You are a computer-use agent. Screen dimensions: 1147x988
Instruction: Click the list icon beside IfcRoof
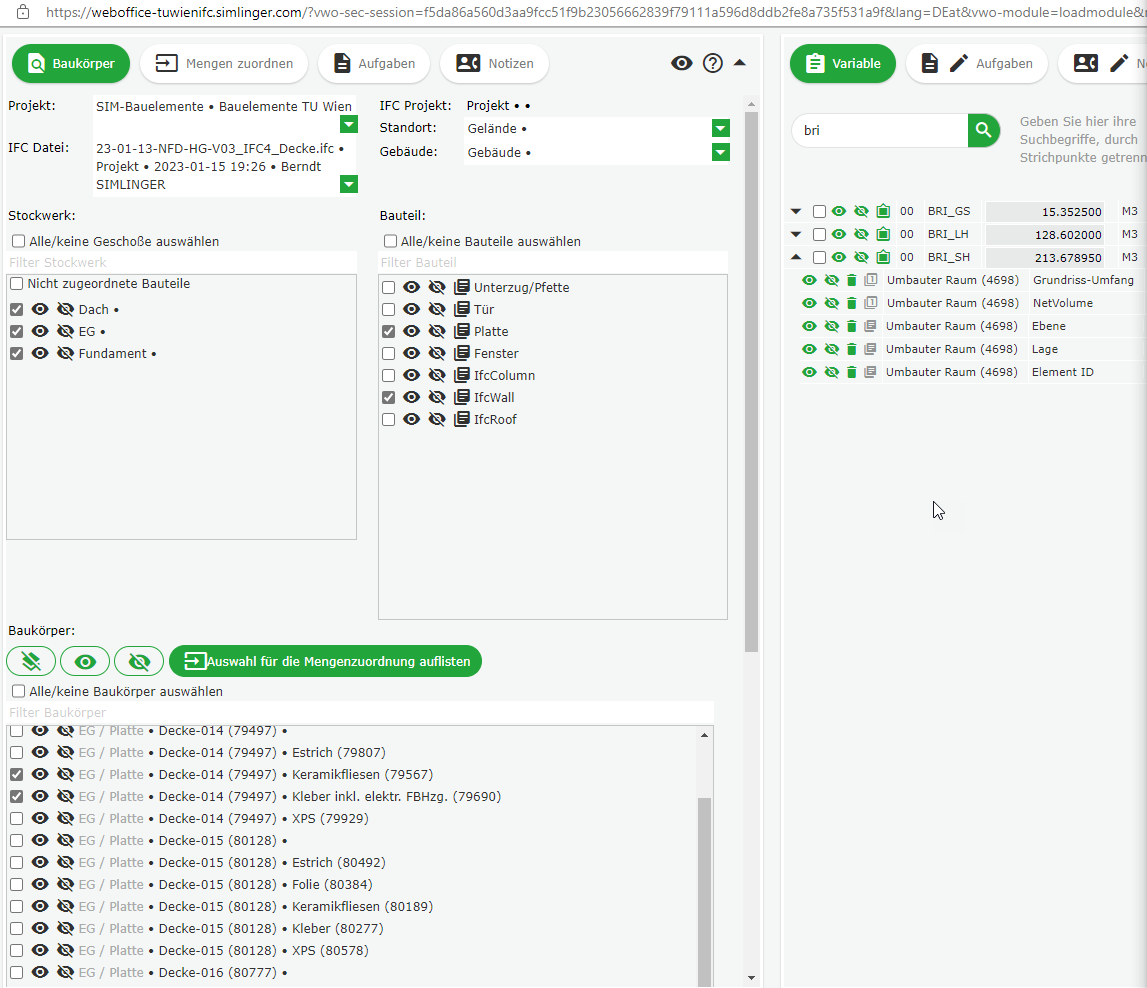click(461, 420)
